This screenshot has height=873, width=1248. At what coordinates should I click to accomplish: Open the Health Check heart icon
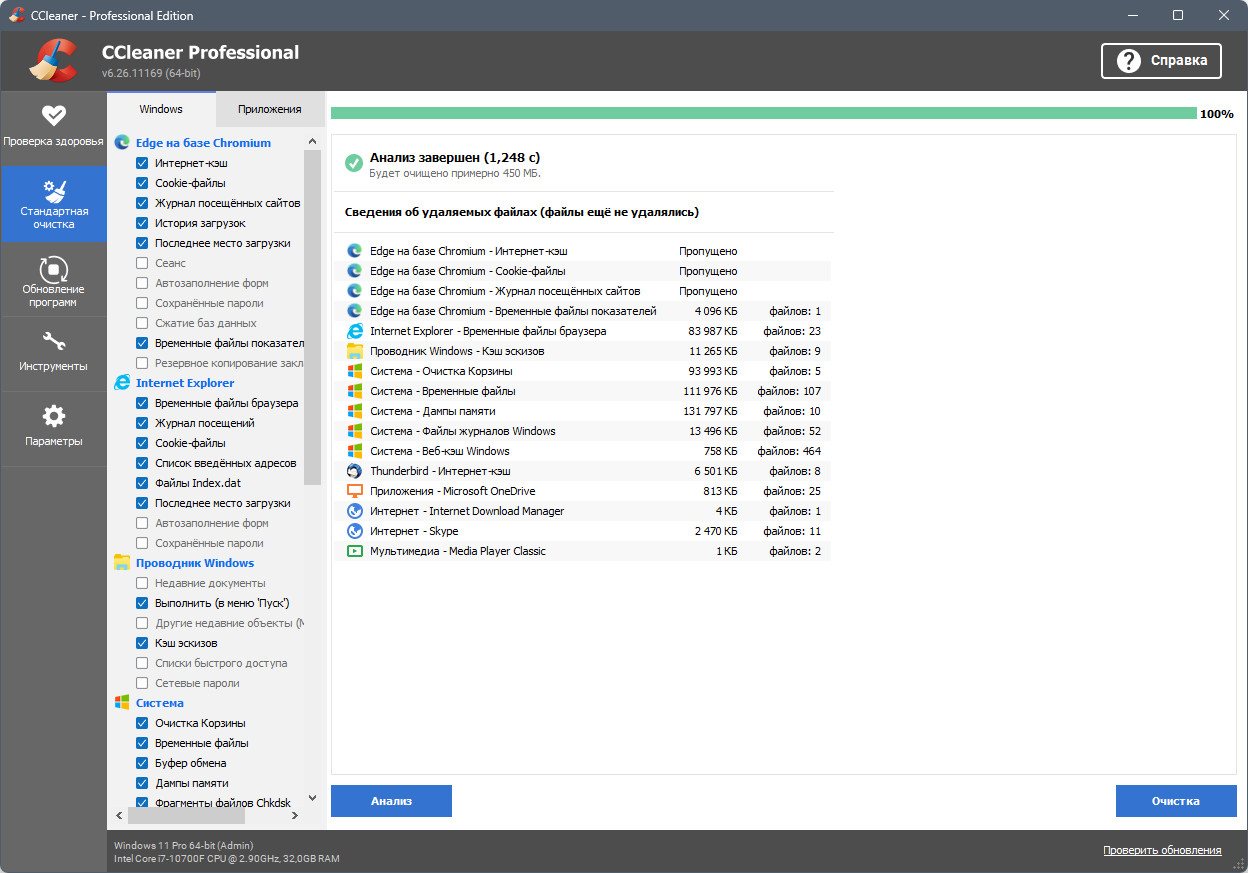(x=53, y=116)
